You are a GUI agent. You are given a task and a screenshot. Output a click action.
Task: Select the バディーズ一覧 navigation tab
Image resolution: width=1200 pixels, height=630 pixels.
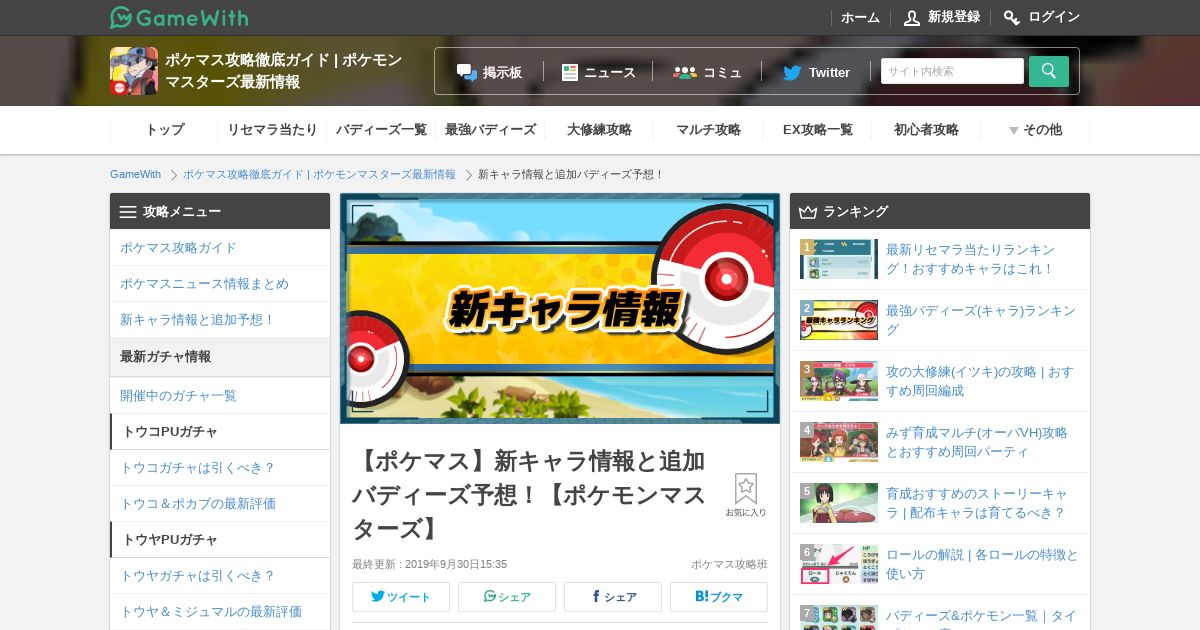pos(381,130)
